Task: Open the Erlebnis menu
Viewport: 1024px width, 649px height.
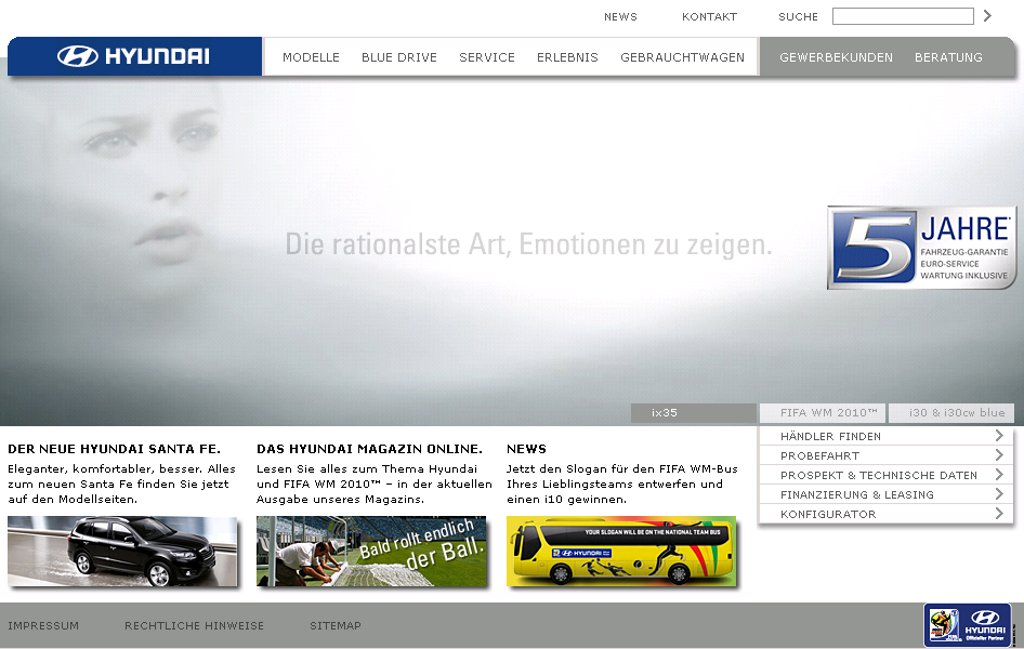Action: [568, 57]
